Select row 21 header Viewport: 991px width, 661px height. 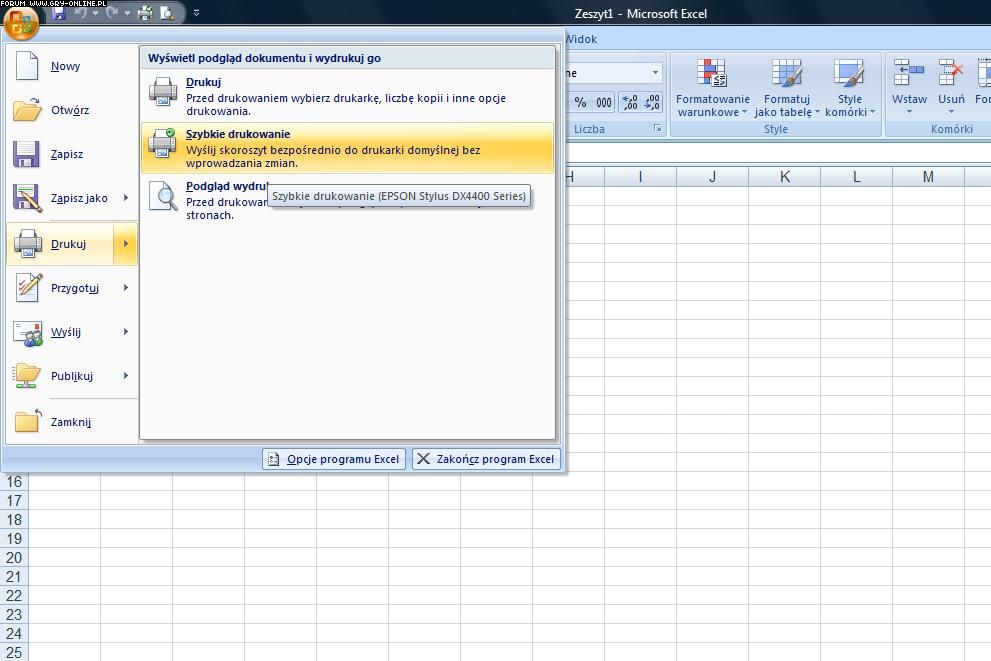tap(14, 576)
